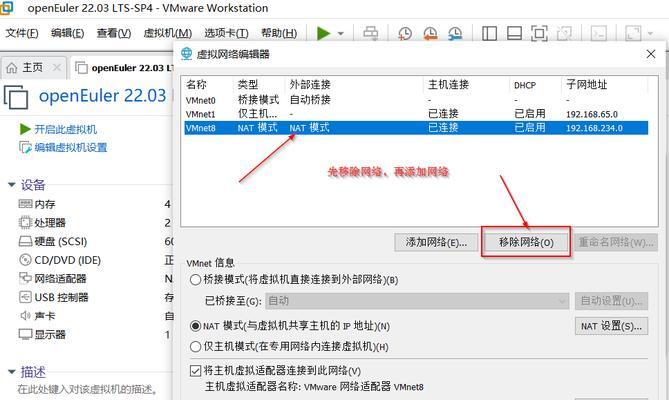This screenshot has width=669, height=400.
Task: Click the 名称 column header
Action: [x=196, y=84]
